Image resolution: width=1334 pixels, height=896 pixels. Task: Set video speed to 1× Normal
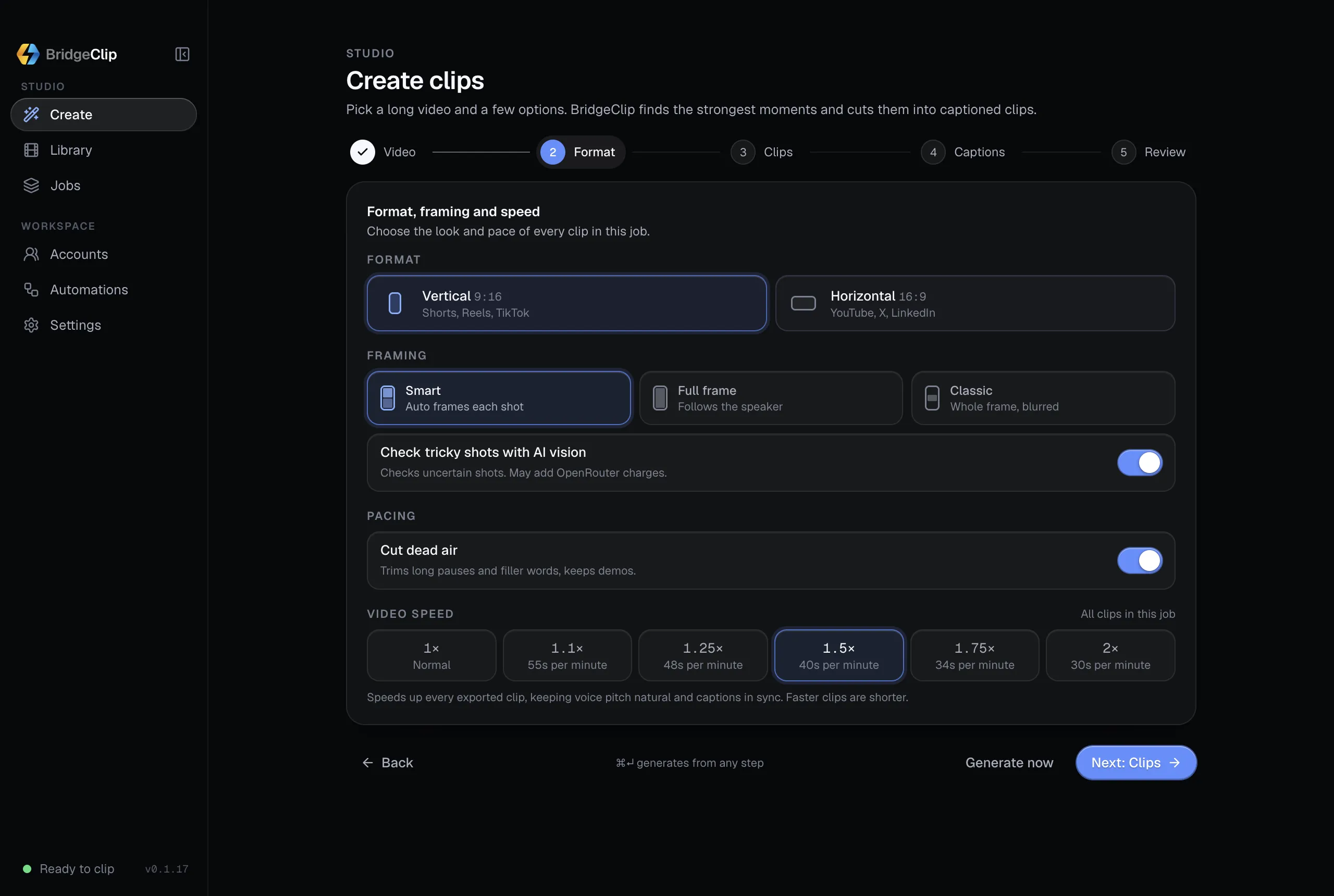[x=431, y=655]
